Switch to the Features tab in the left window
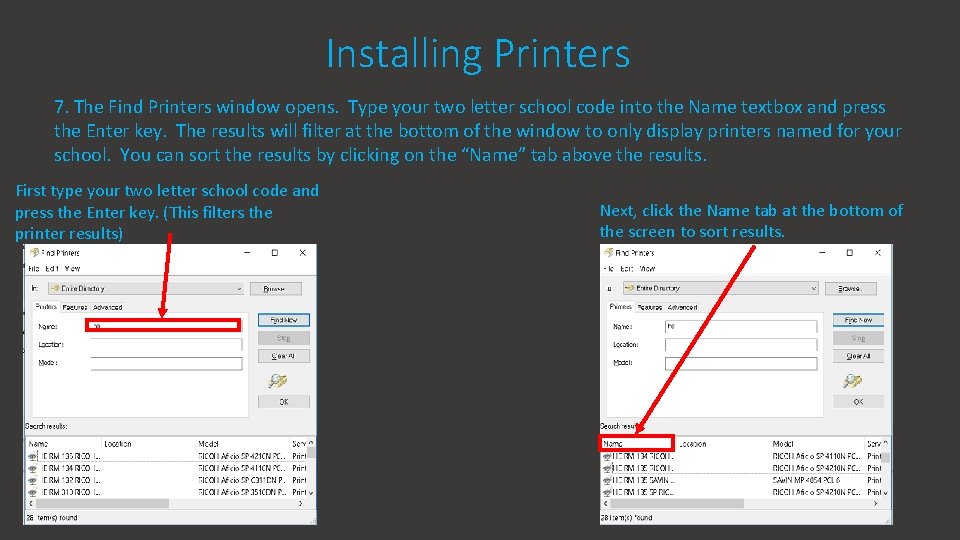This screenshot has width=960, height=540. coord(75,307)
